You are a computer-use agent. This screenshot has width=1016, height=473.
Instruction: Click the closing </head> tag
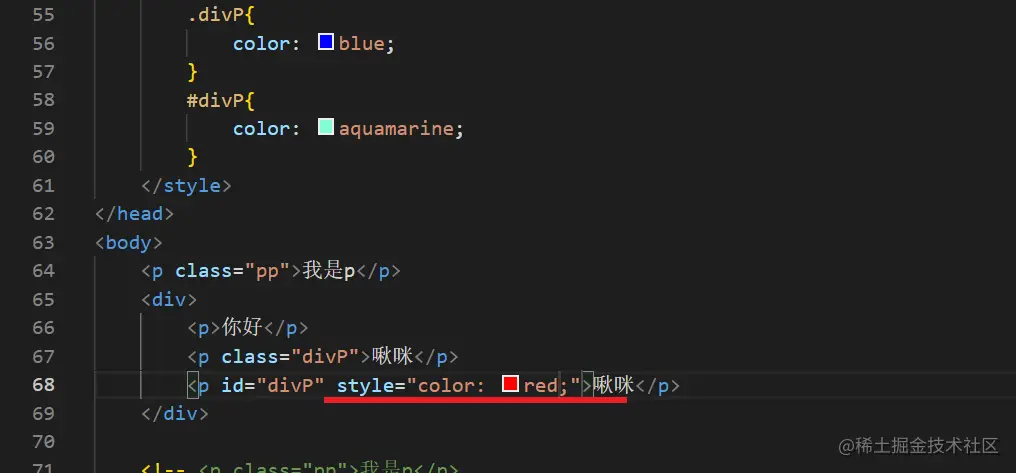click(134, 214)
